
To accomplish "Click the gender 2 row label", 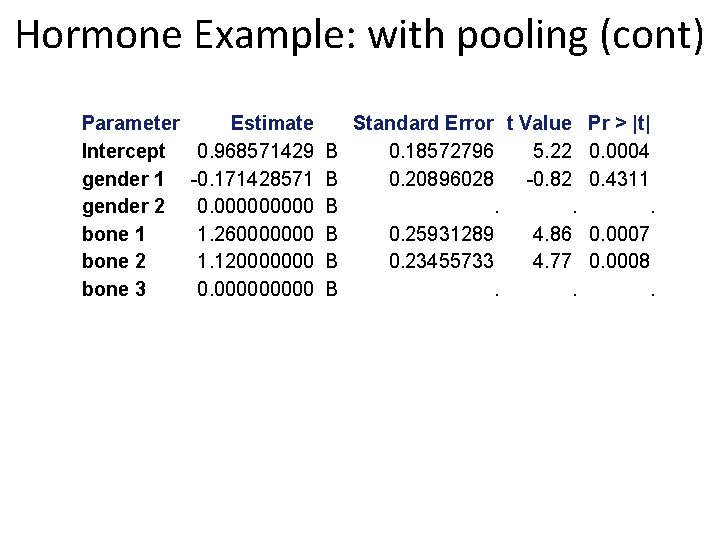I will click(123, 207).
